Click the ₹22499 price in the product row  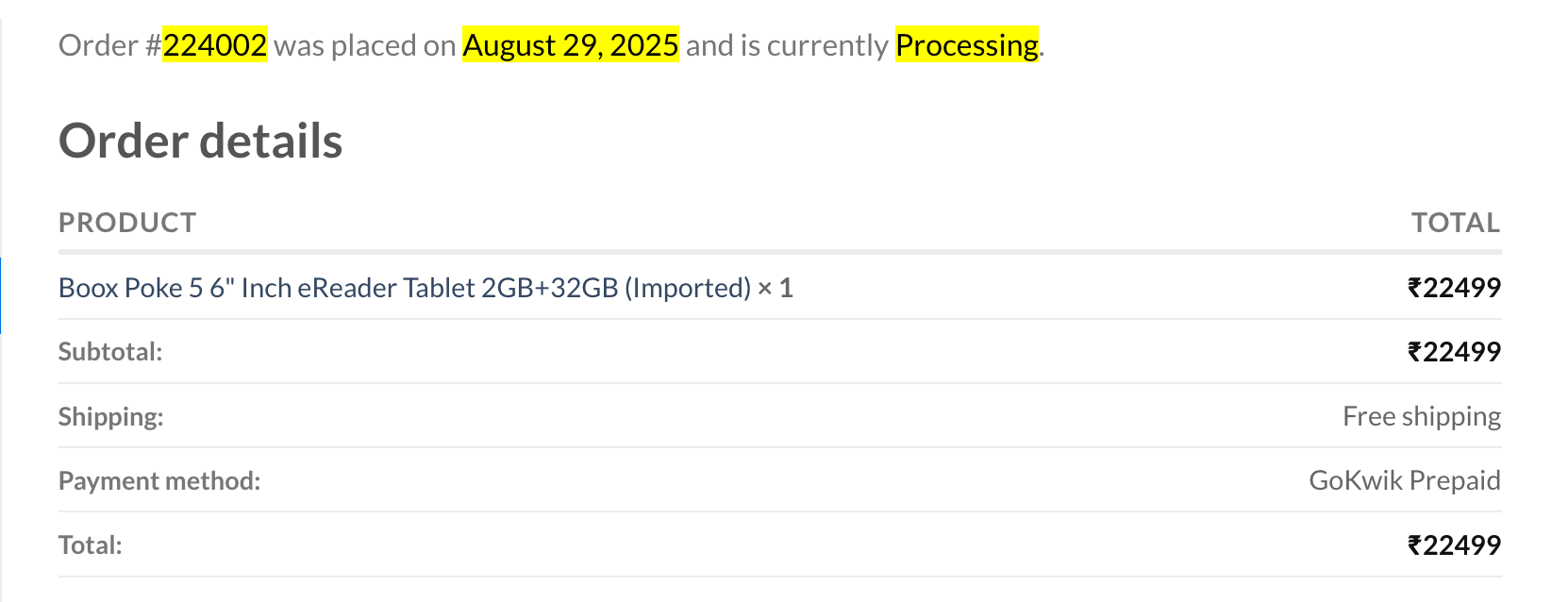click(1454, 288)
